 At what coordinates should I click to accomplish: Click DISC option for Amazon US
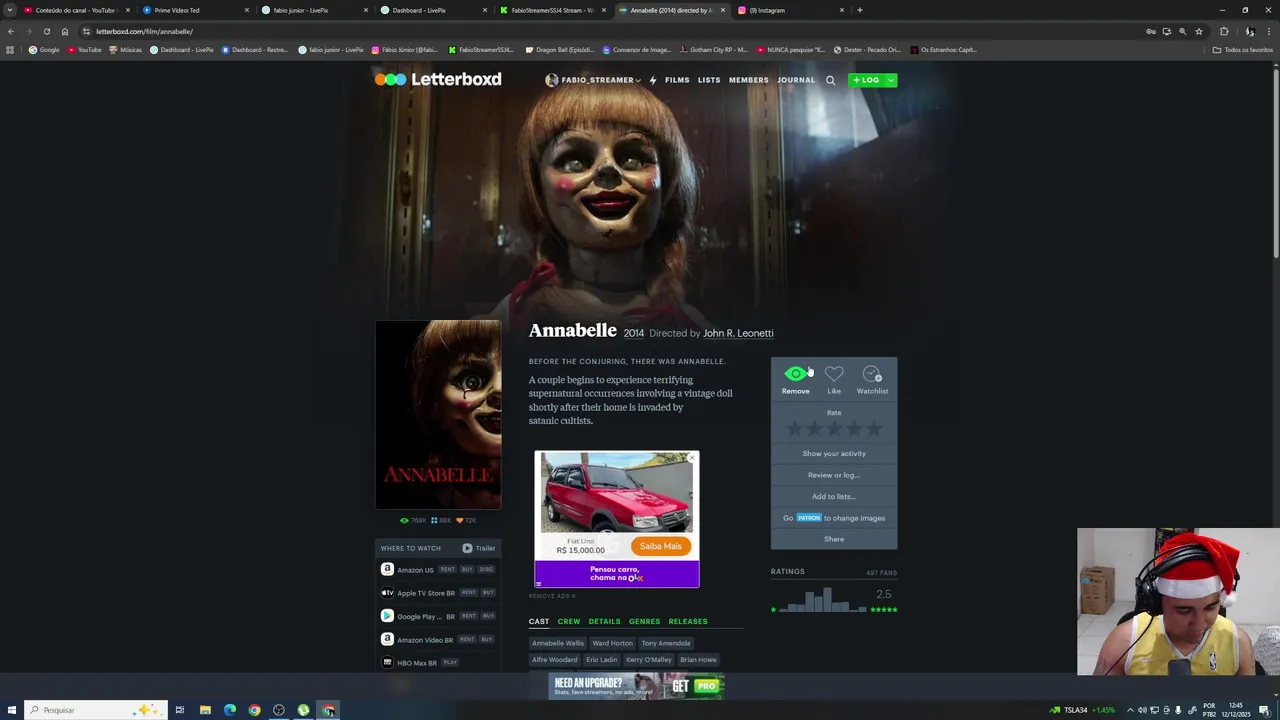click(486, 569)
